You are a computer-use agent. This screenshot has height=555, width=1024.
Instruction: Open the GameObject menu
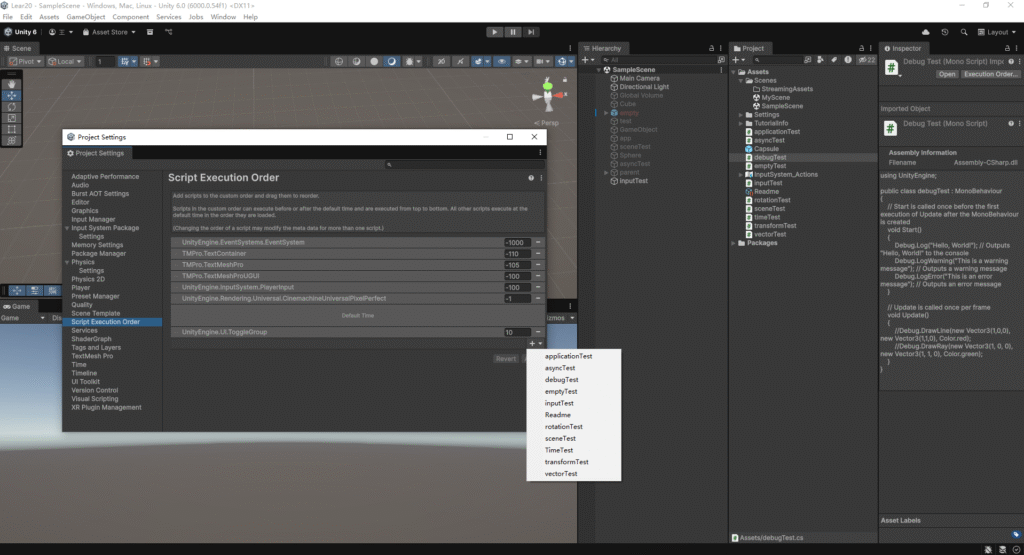pyautogui.click(x=86, y=17)
